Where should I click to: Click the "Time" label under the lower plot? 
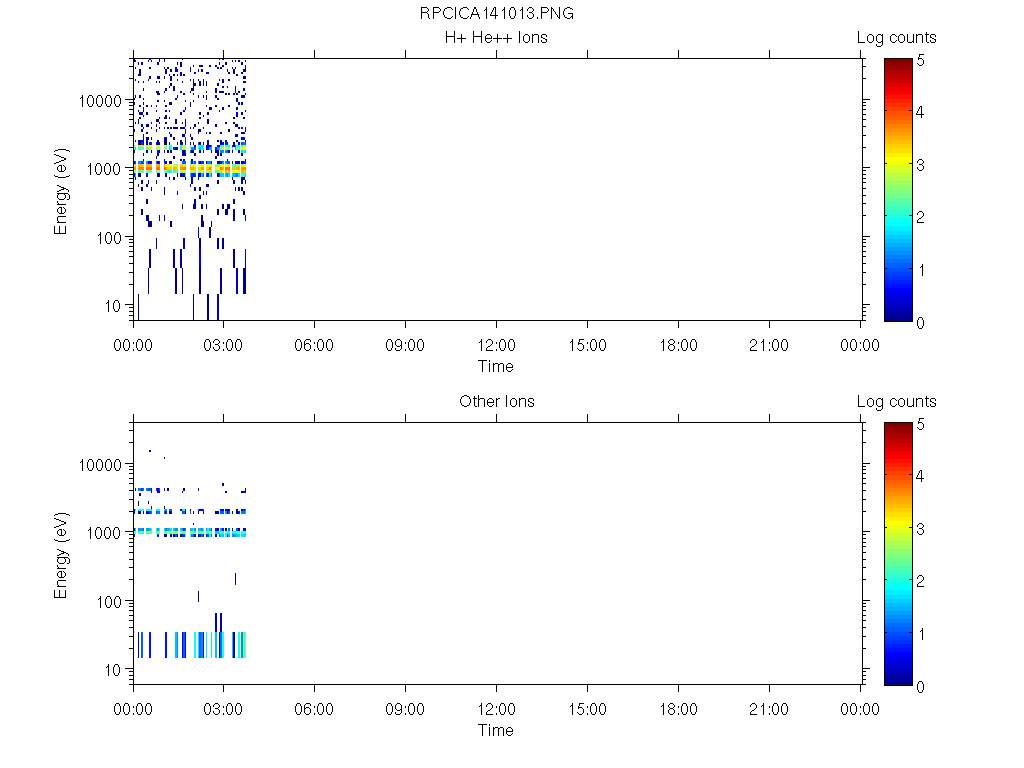(496, 730)
